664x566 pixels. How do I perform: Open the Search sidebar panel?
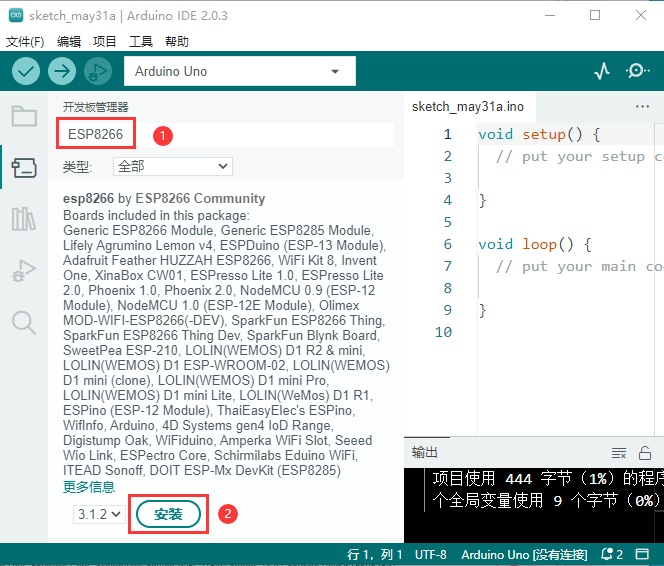pyautogui.click(x=24, y=323)
